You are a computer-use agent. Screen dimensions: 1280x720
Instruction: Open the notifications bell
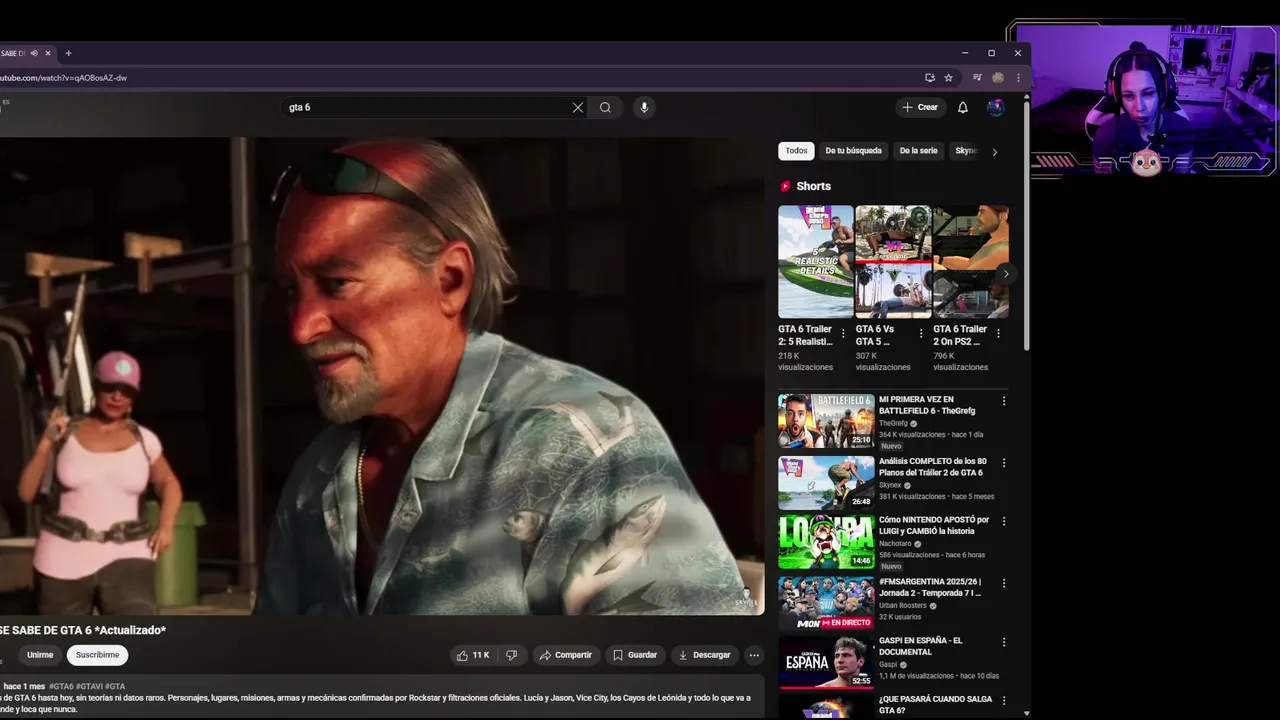(x=963, y=107)
